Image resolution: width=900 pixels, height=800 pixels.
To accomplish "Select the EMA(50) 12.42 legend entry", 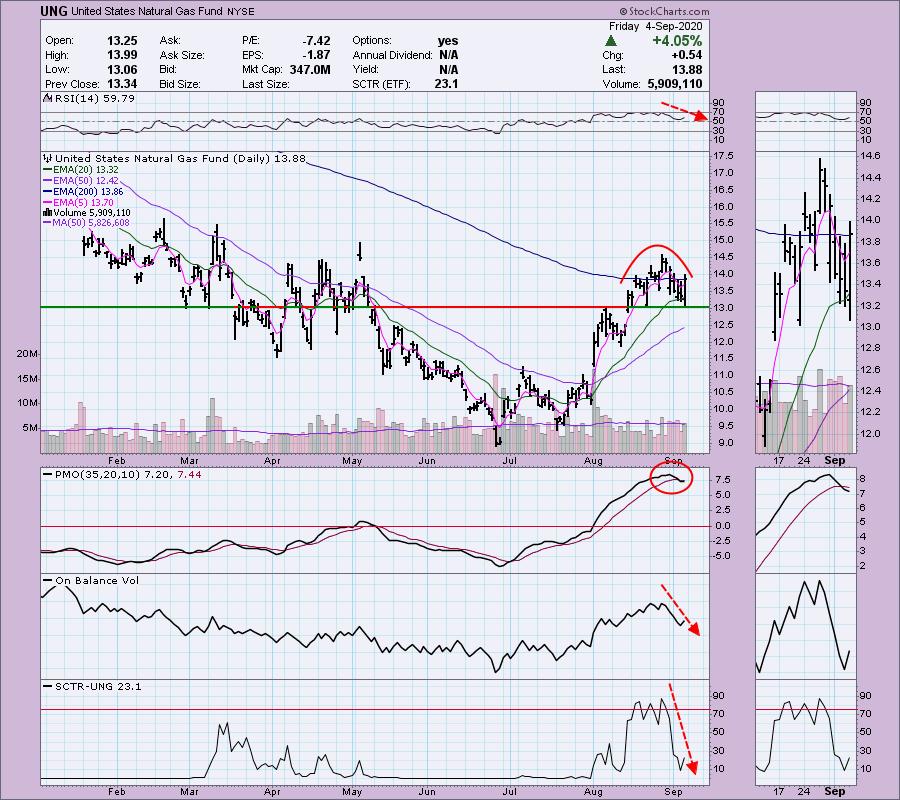I will tap(87, 181).
